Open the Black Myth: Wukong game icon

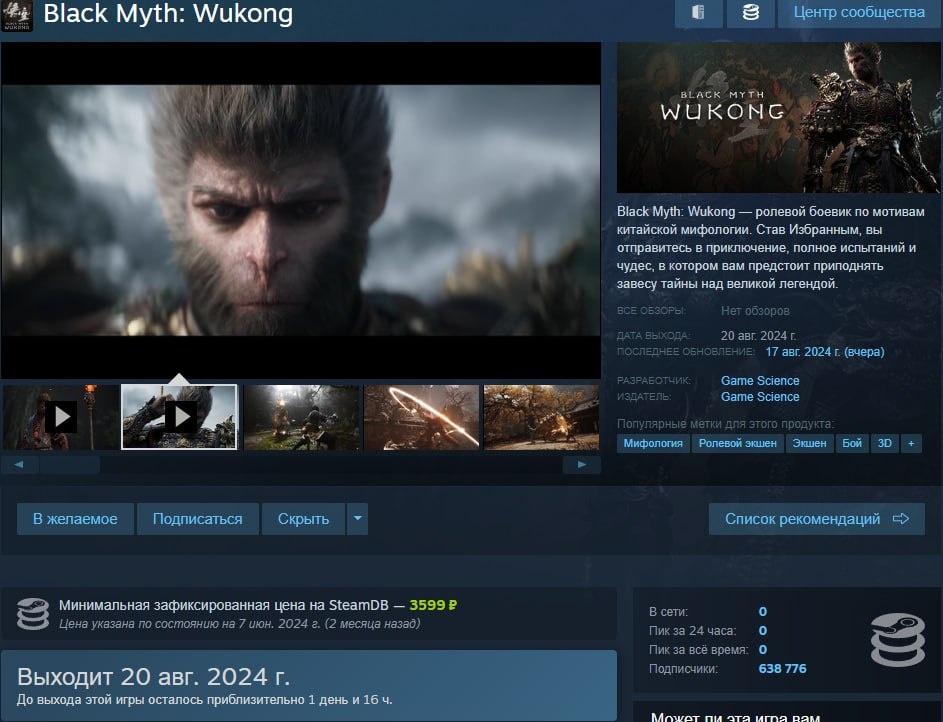[x=17, y=15]
